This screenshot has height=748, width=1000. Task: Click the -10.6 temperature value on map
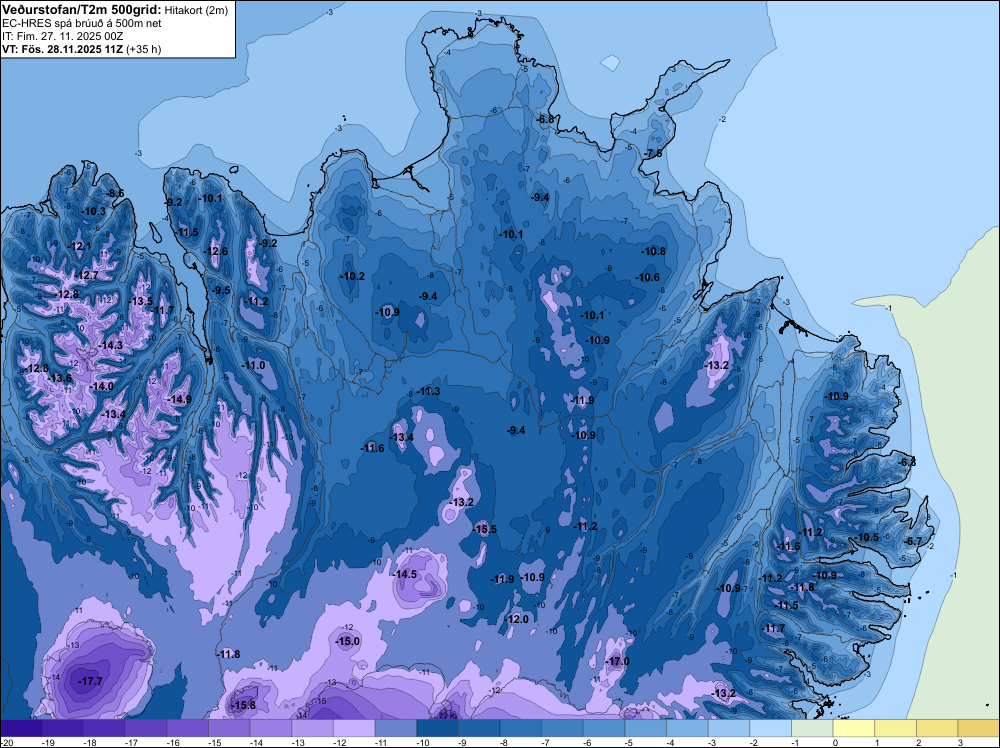[647, 277]
